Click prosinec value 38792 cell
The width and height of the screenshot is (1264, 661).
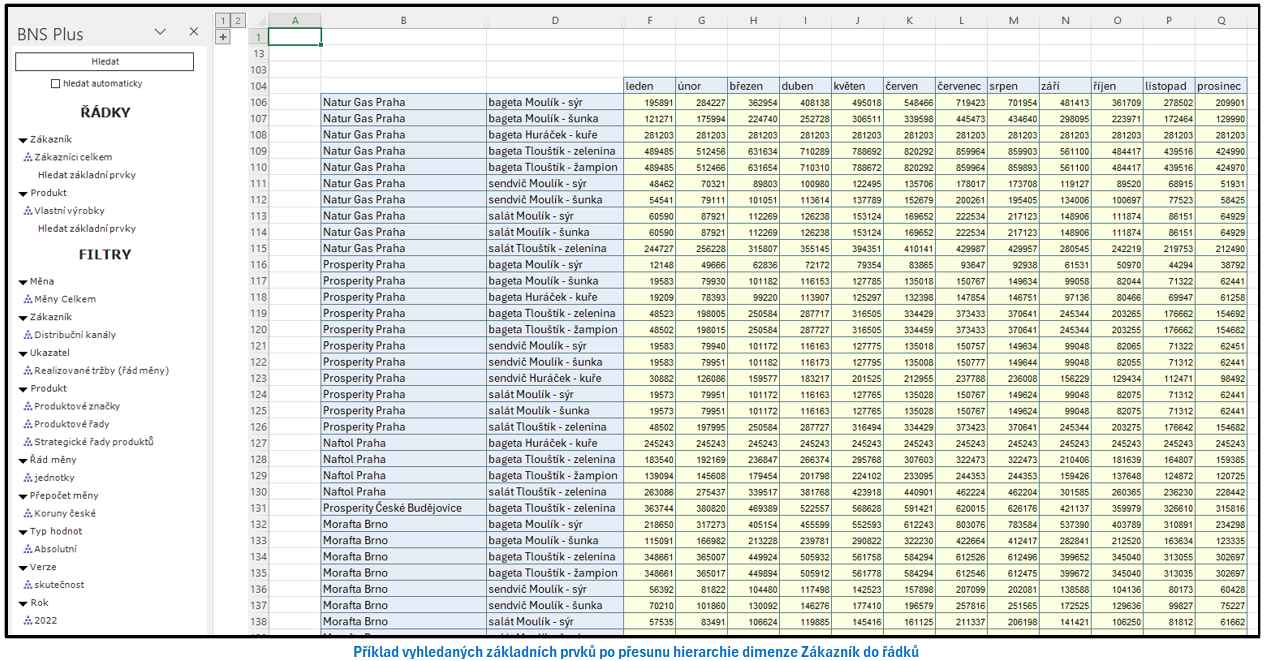(x=1222, y=265)
